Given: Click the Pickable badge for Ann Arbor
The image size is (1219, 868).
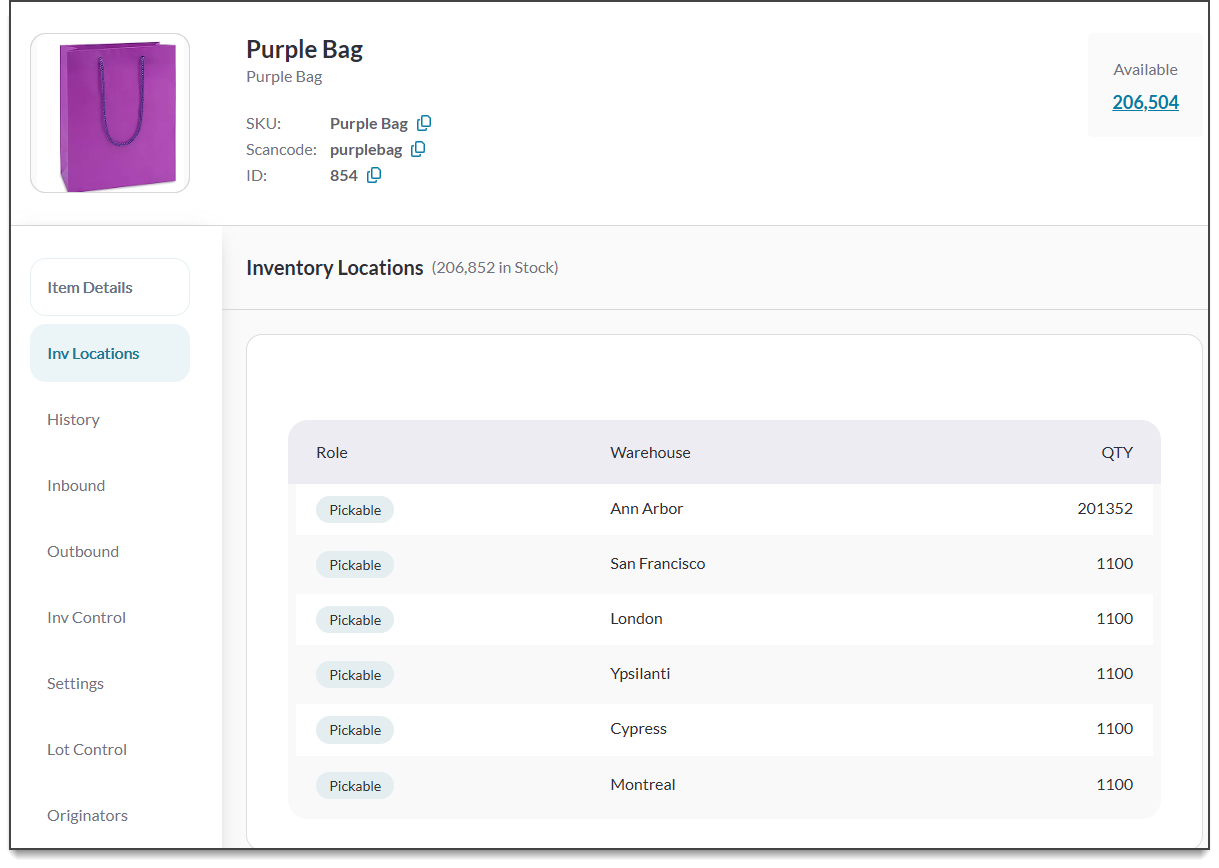Looking at the screenshot, I should tap(355, 510).
